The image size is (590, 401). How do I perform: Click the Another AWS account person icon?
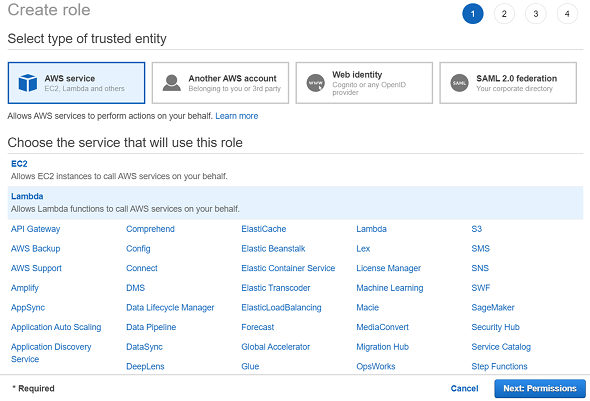pos(172,83)
